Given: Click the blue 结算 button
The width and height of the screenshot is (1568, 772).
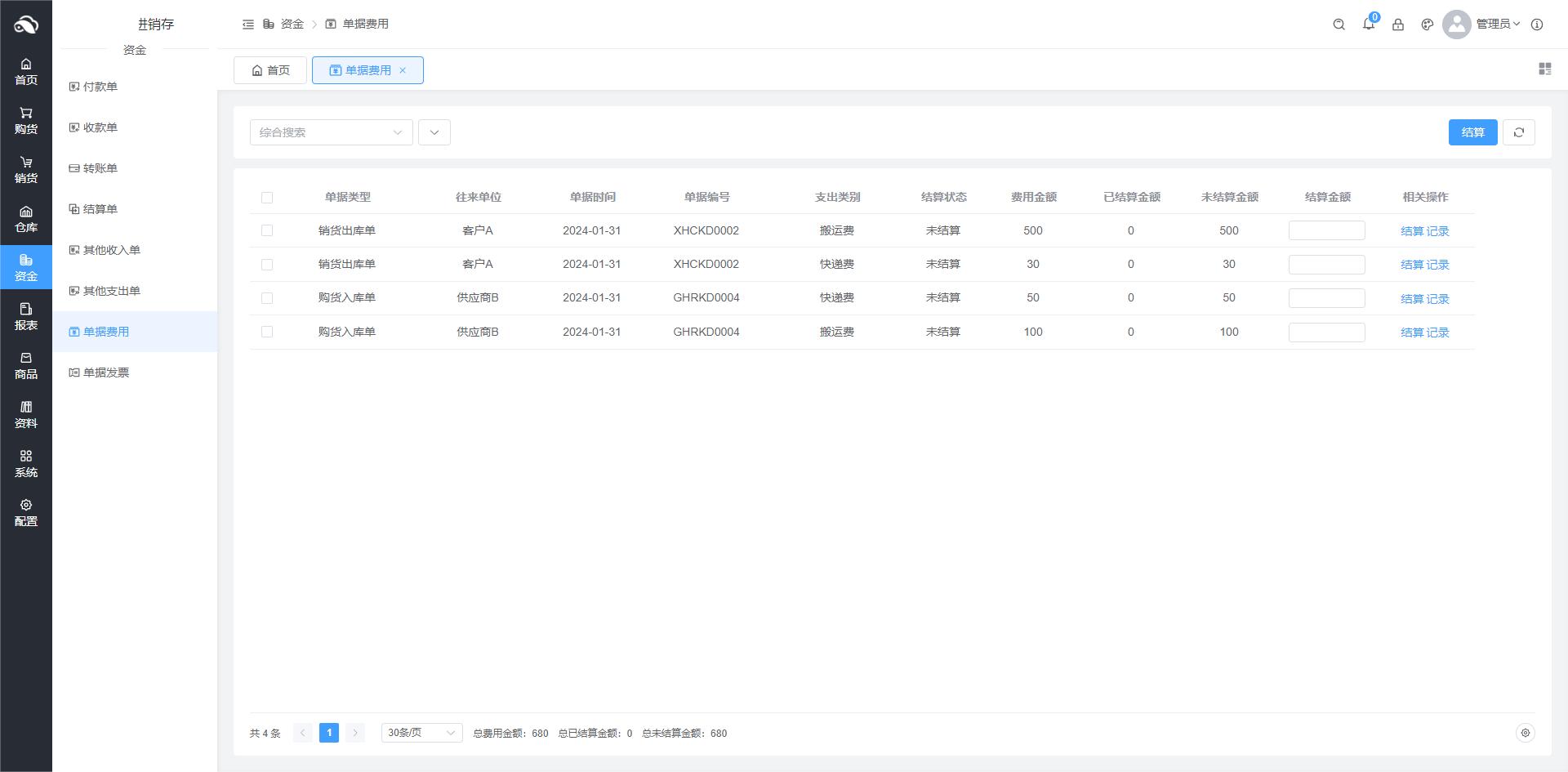Looking at the screenshot, I should [x=1472, y=132].
